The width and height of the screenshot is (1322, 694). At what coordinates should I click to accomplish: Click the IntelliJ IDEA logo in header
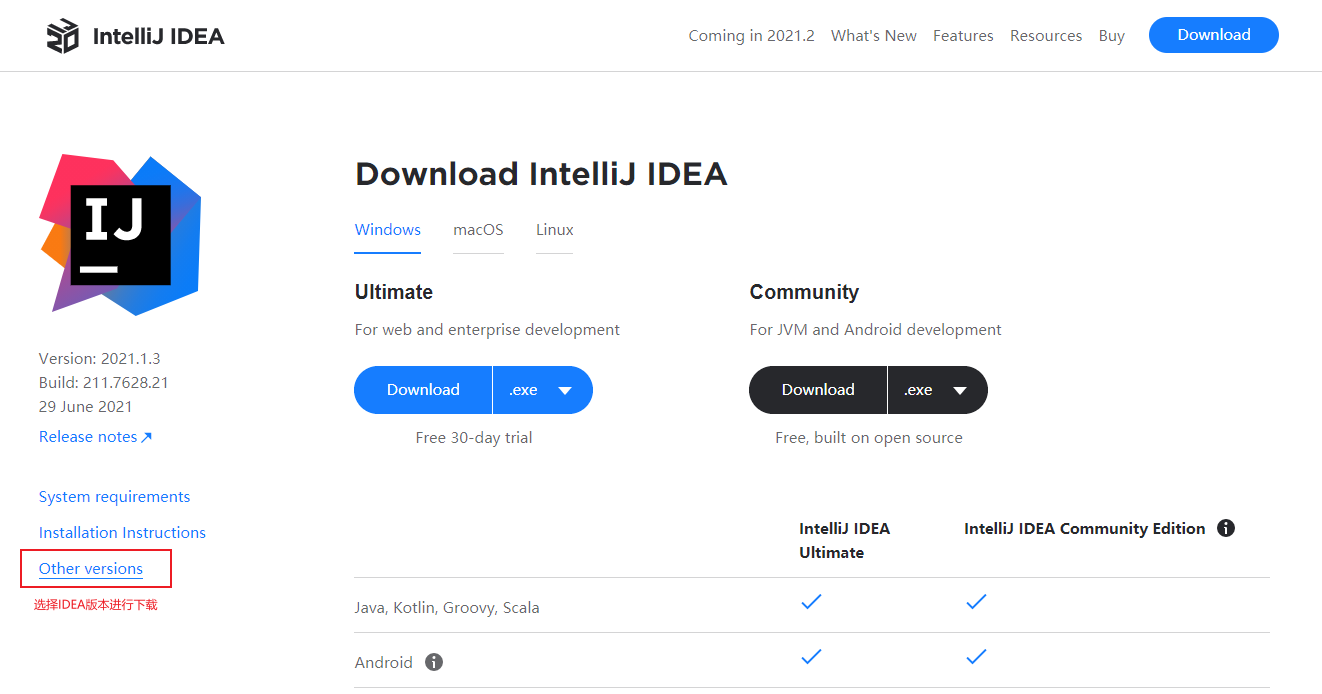point(135,36)
